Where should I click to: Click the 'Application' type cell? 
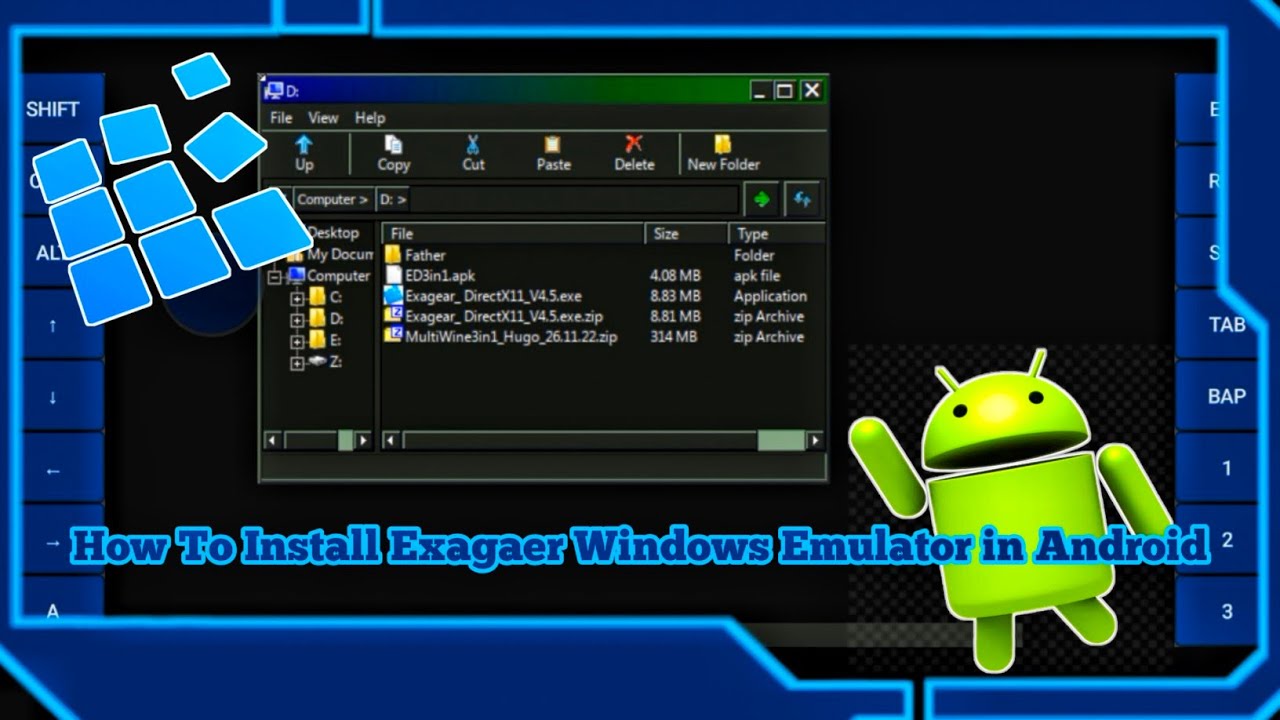tap(770, 296)
